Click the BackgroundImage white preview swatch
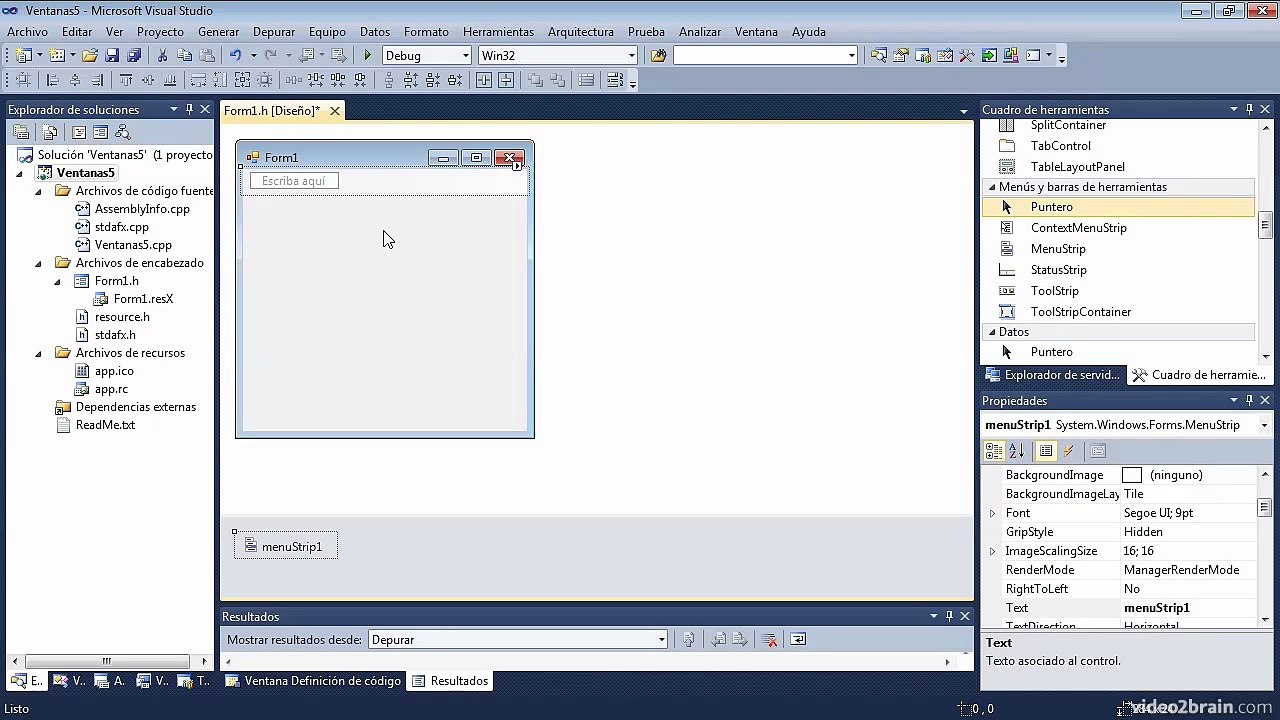 [x=1132, y=475]
